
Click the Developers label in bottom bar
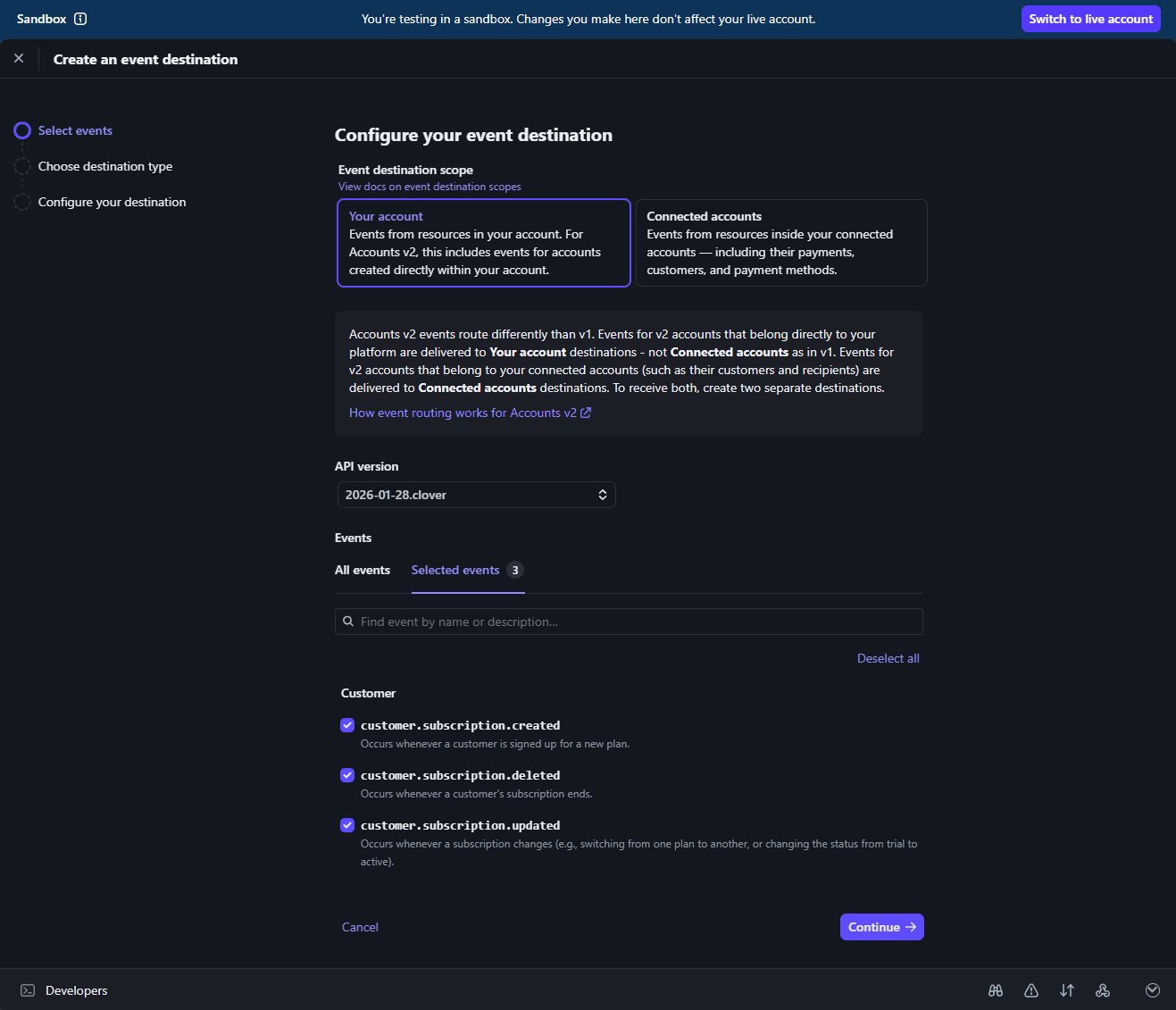point(77,990)
